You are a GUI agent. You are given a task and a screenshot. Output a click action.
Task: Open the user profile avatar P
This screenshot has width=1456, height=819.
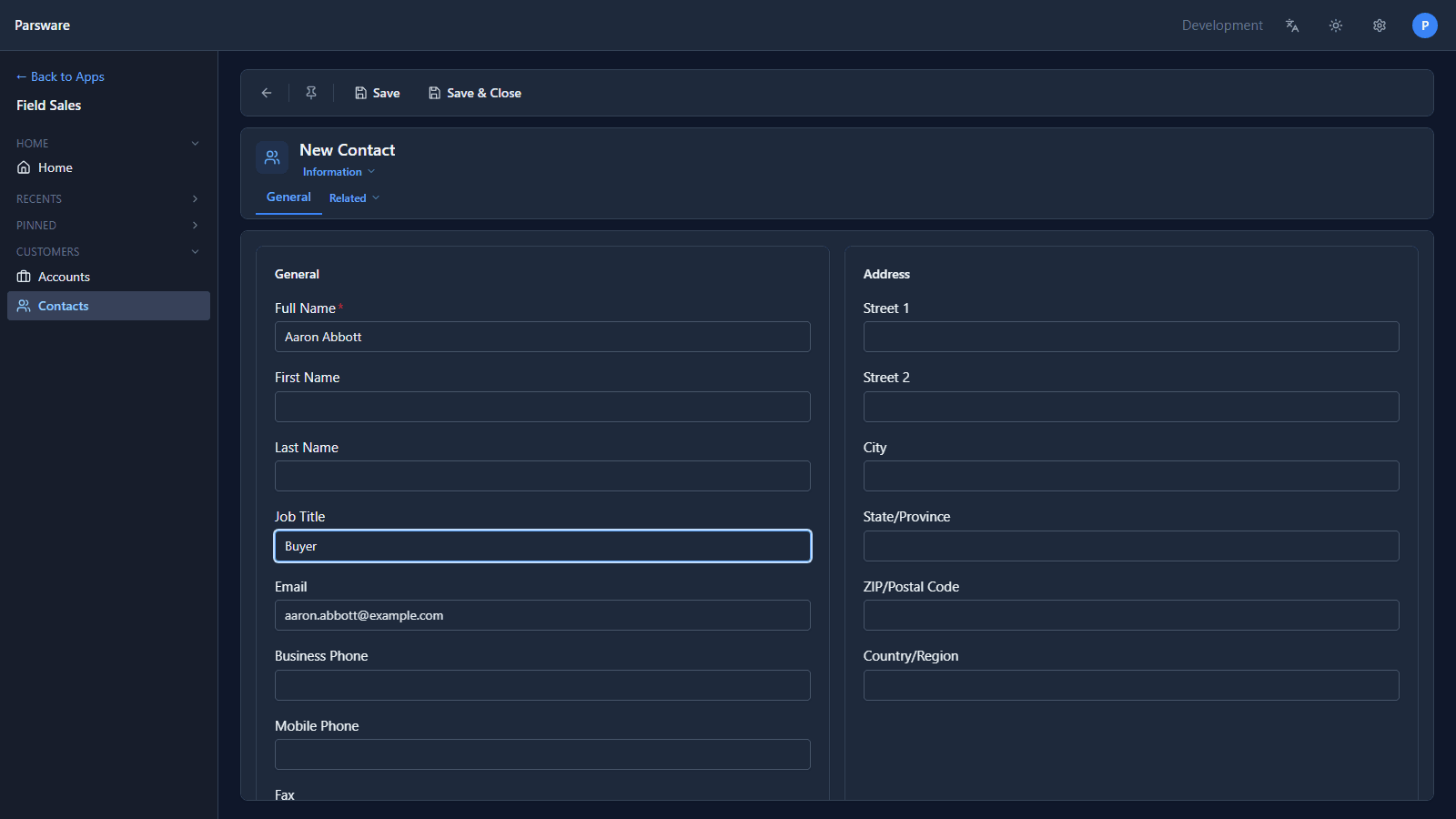1425,25
